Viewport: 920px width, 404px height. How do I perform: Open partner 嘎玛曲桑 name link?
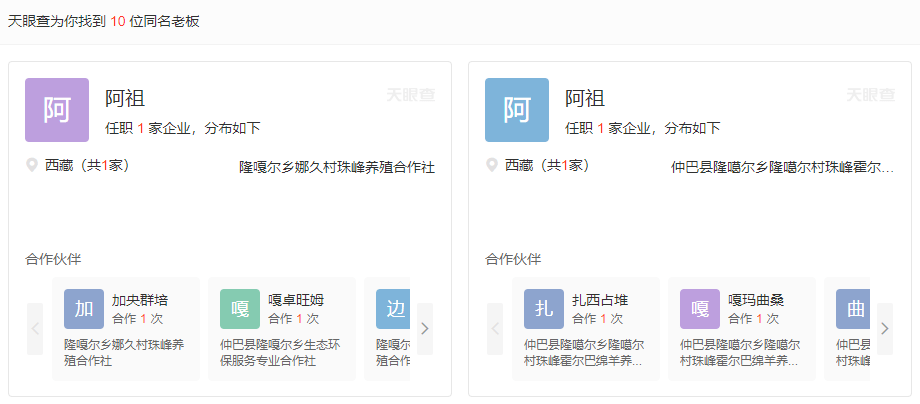(756, 300)
